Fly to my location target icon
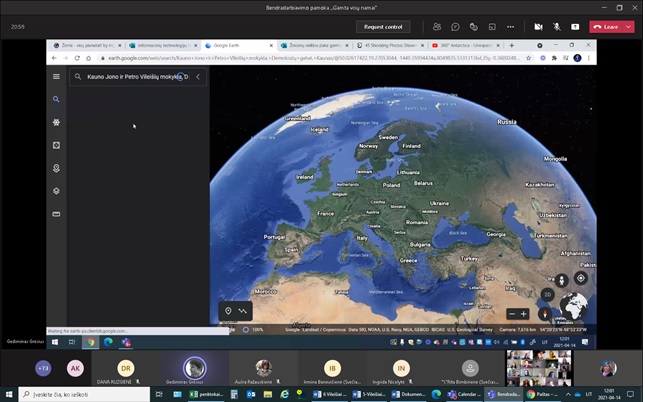The width and height of the screenshot is (645, 402). point(581,278)
